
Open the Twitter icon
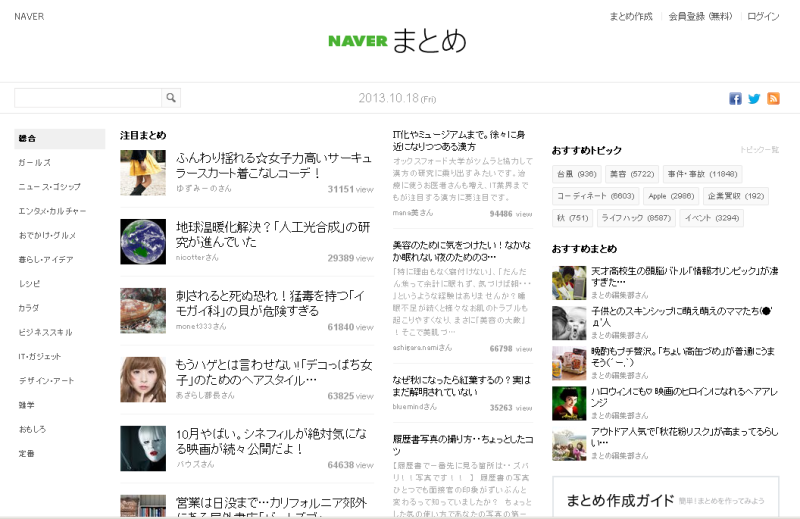pyautogui.click(x=754, y=98)
